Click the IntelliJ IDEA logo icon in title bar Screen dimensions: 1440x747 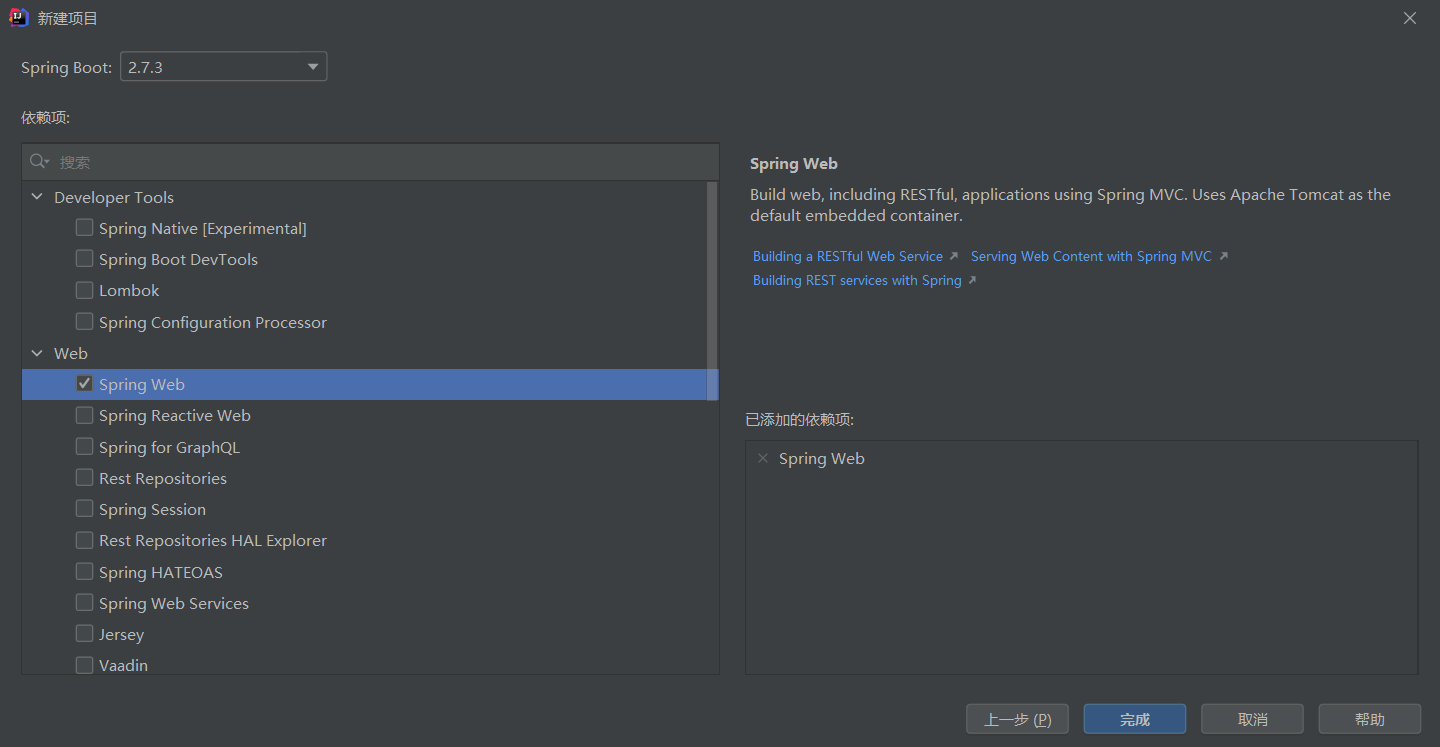pyautogui.click(x=19, y=18)
